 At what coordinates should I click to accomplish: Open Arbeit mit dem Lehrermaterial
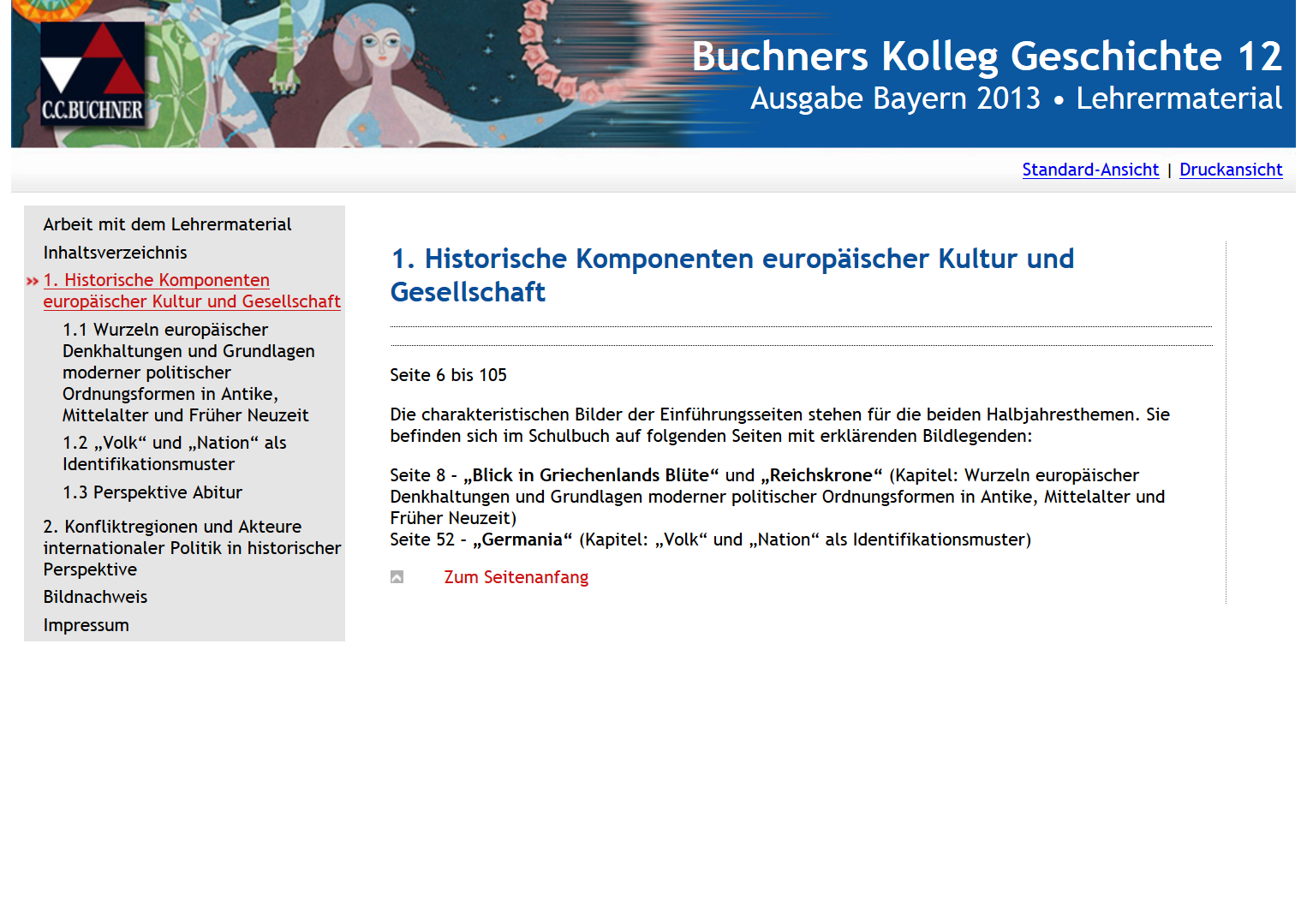pos(167,224)
